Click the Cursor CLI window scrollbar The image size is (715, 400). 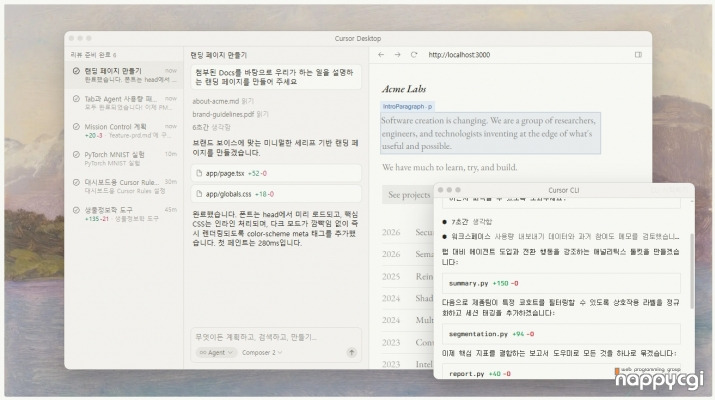(x=692, y=271)
